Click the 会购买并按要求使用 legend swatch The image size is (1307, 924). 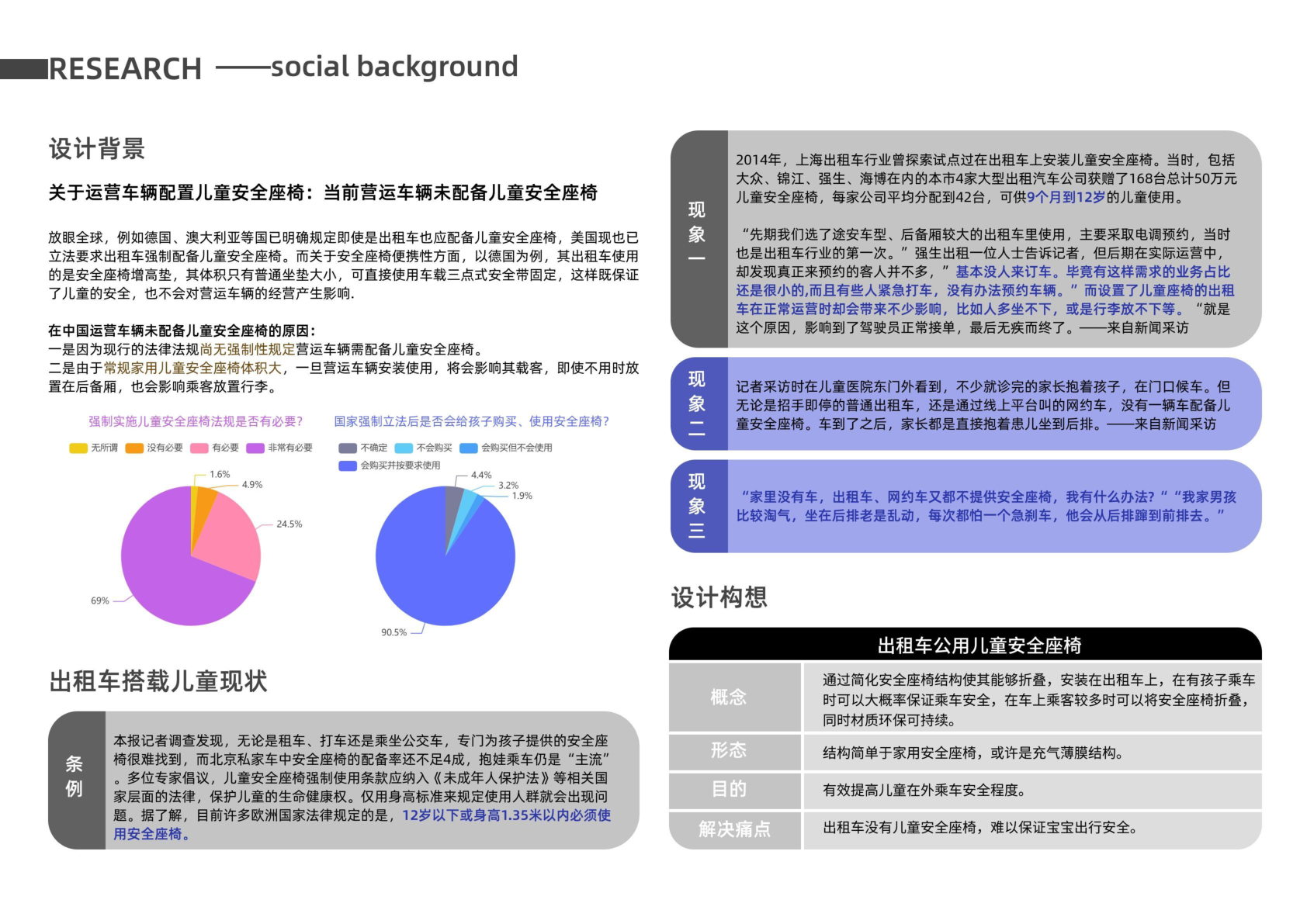point(348,465)
